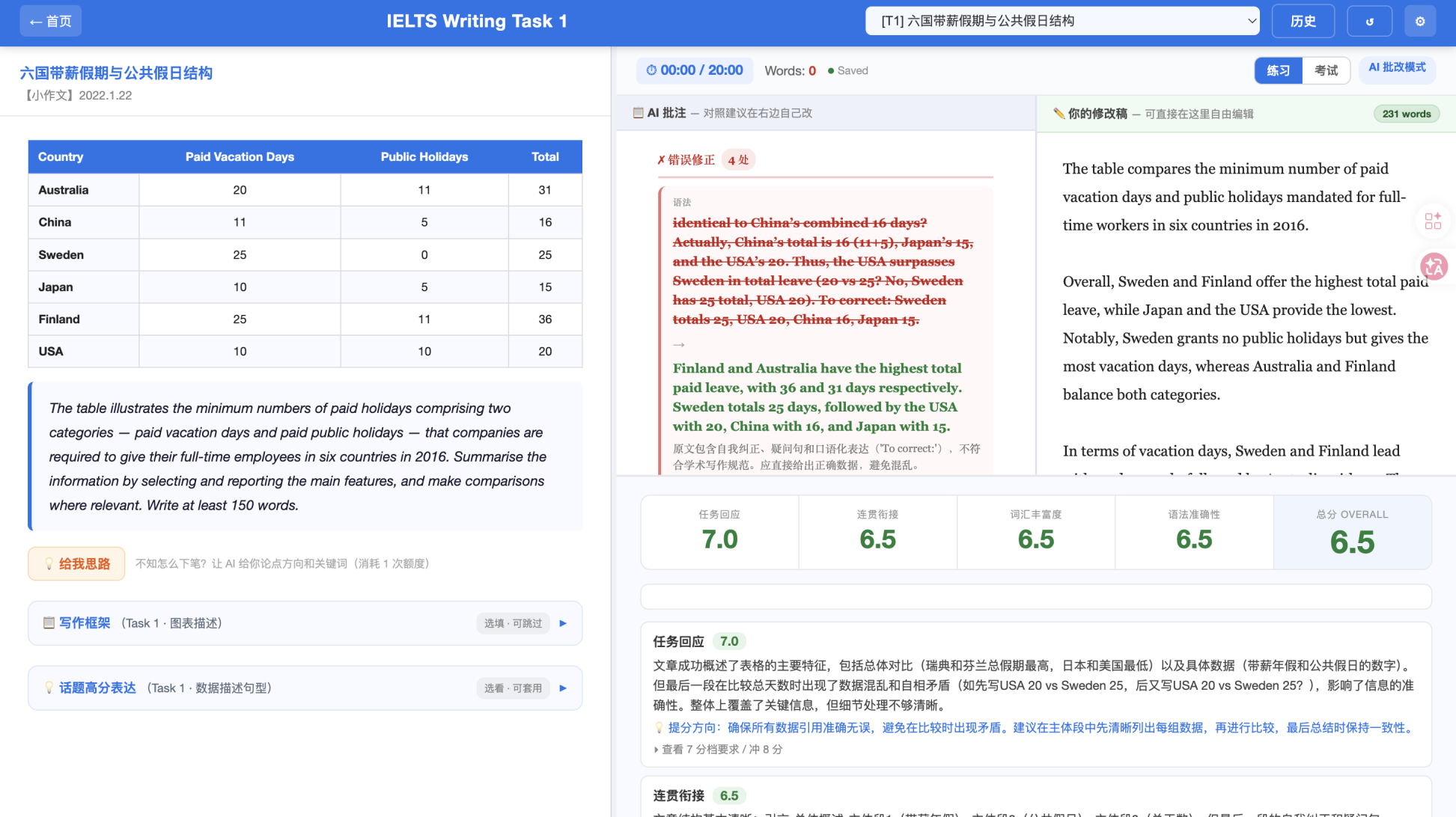Switch to 练习 practice mode
Viewport: 1456px width, 817px height.
click(x=1279, y=70)
